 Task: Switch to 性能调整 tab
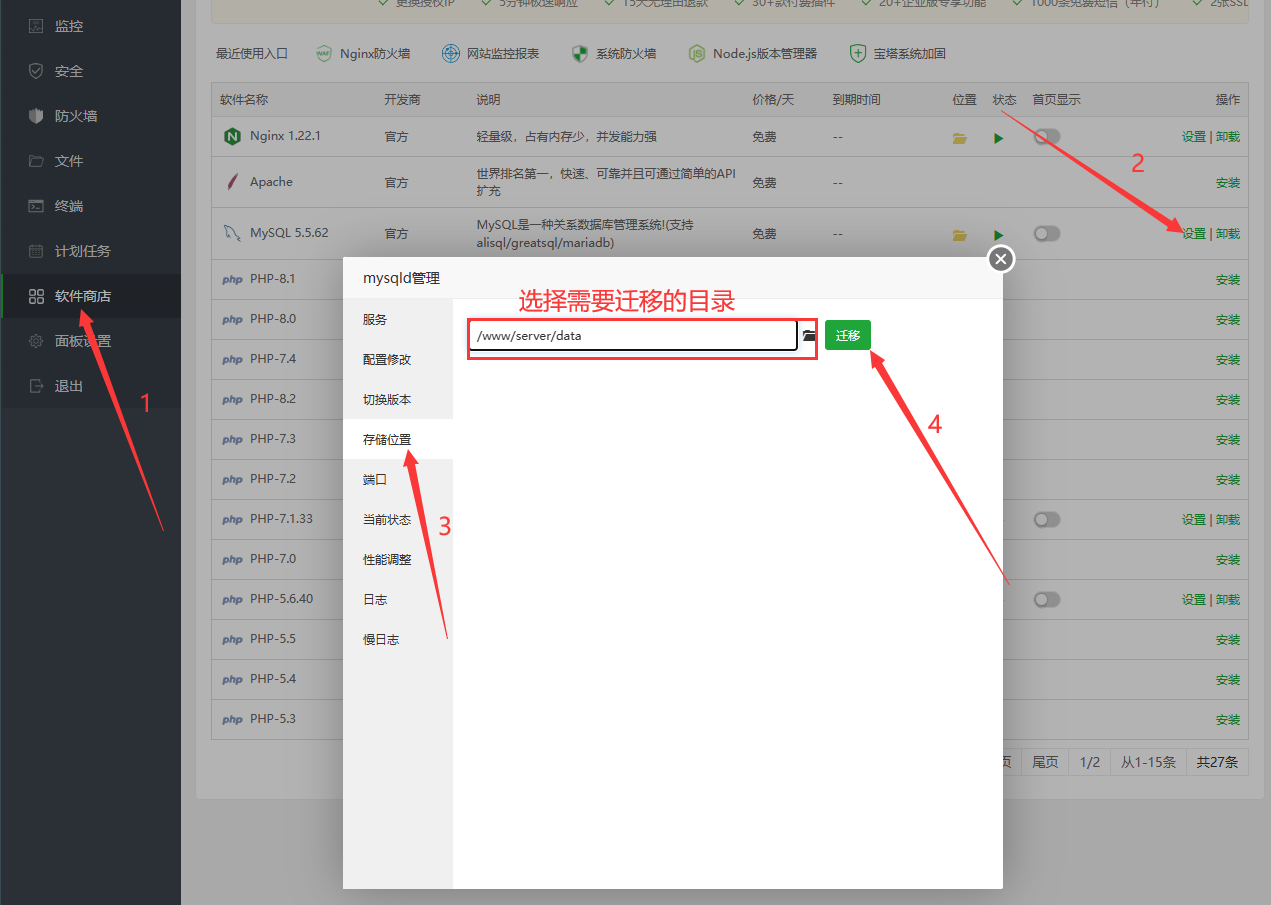click(x=398, y=559)
